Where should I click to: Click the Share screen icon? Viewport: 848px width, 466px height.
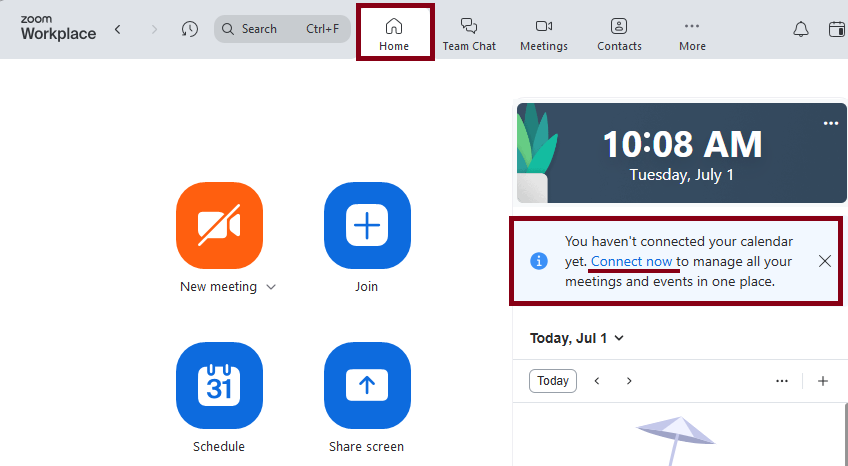coord(367,385)
